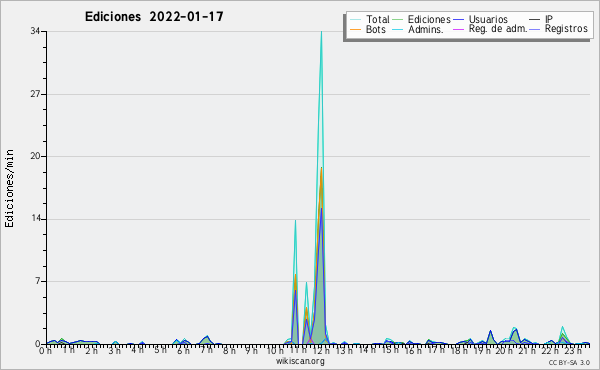Click the 0 h x-axis label
Image resolution: width=600 pixels, height=370 pixels.
click(x=46, y=350)
